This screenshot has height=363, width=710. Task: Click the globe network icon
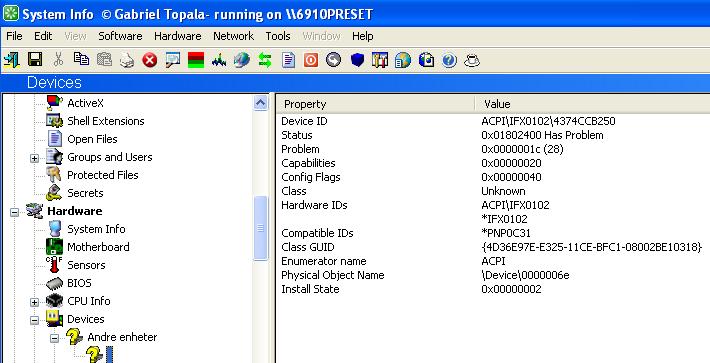(x=242, y=60)
